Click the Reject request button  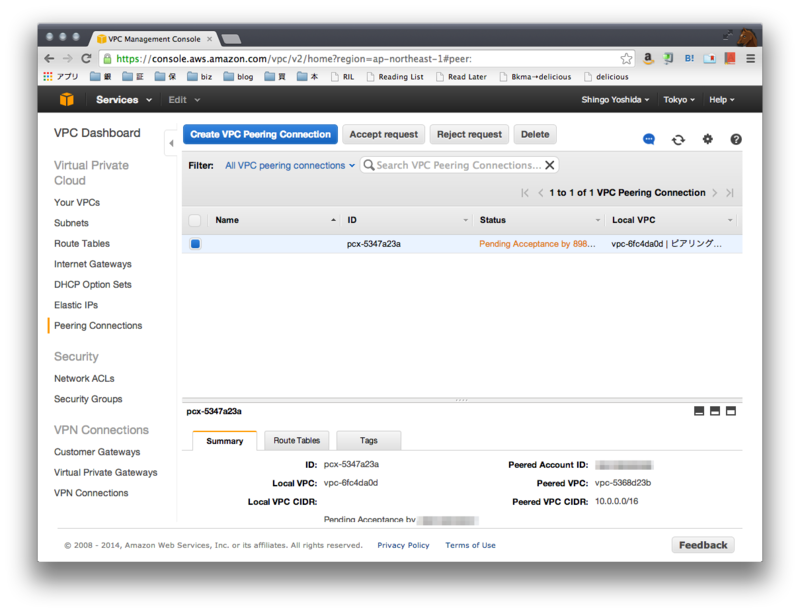point(469,134)
